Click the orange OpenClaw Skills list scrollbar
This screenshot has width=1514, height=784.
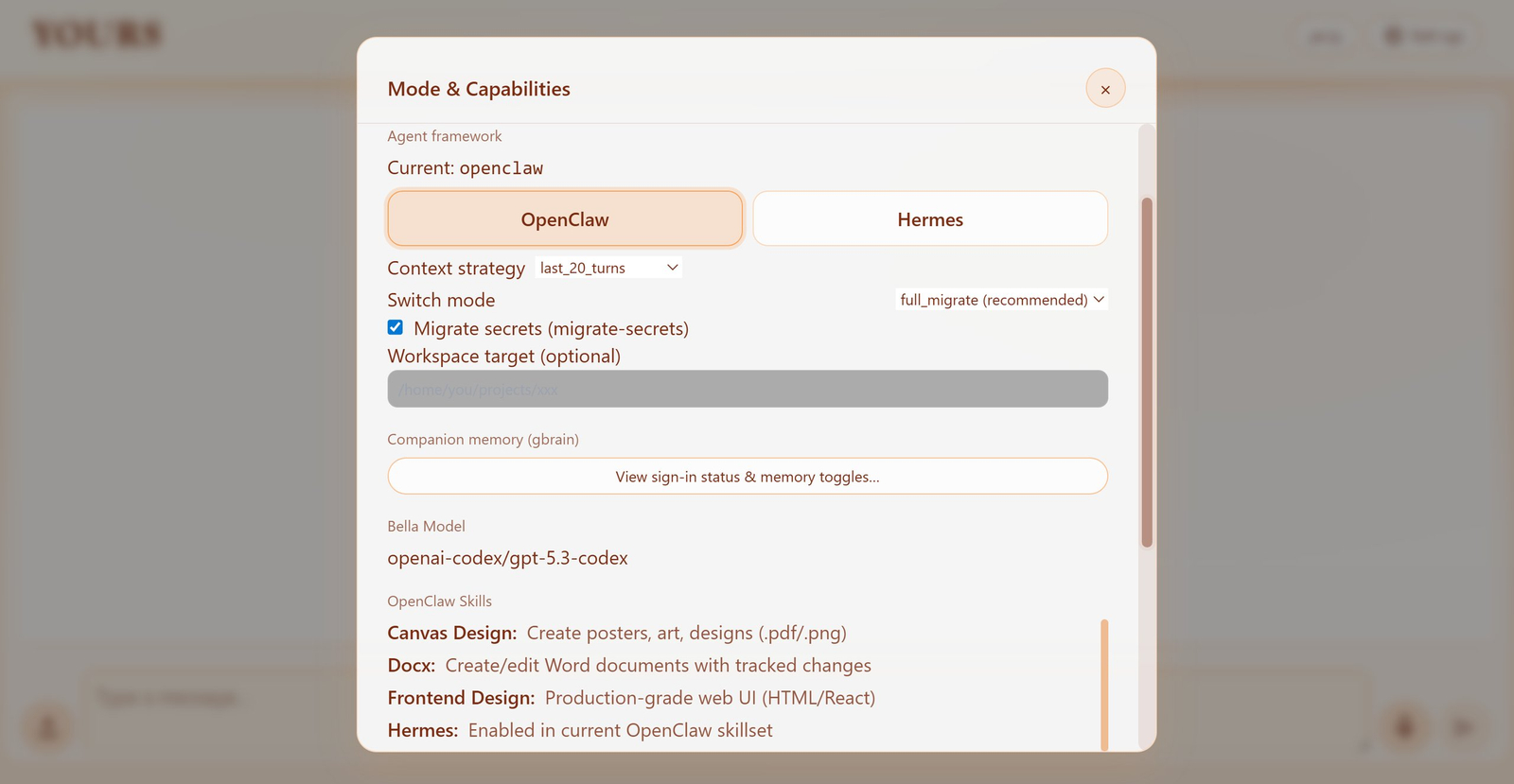click(1104, 684)
